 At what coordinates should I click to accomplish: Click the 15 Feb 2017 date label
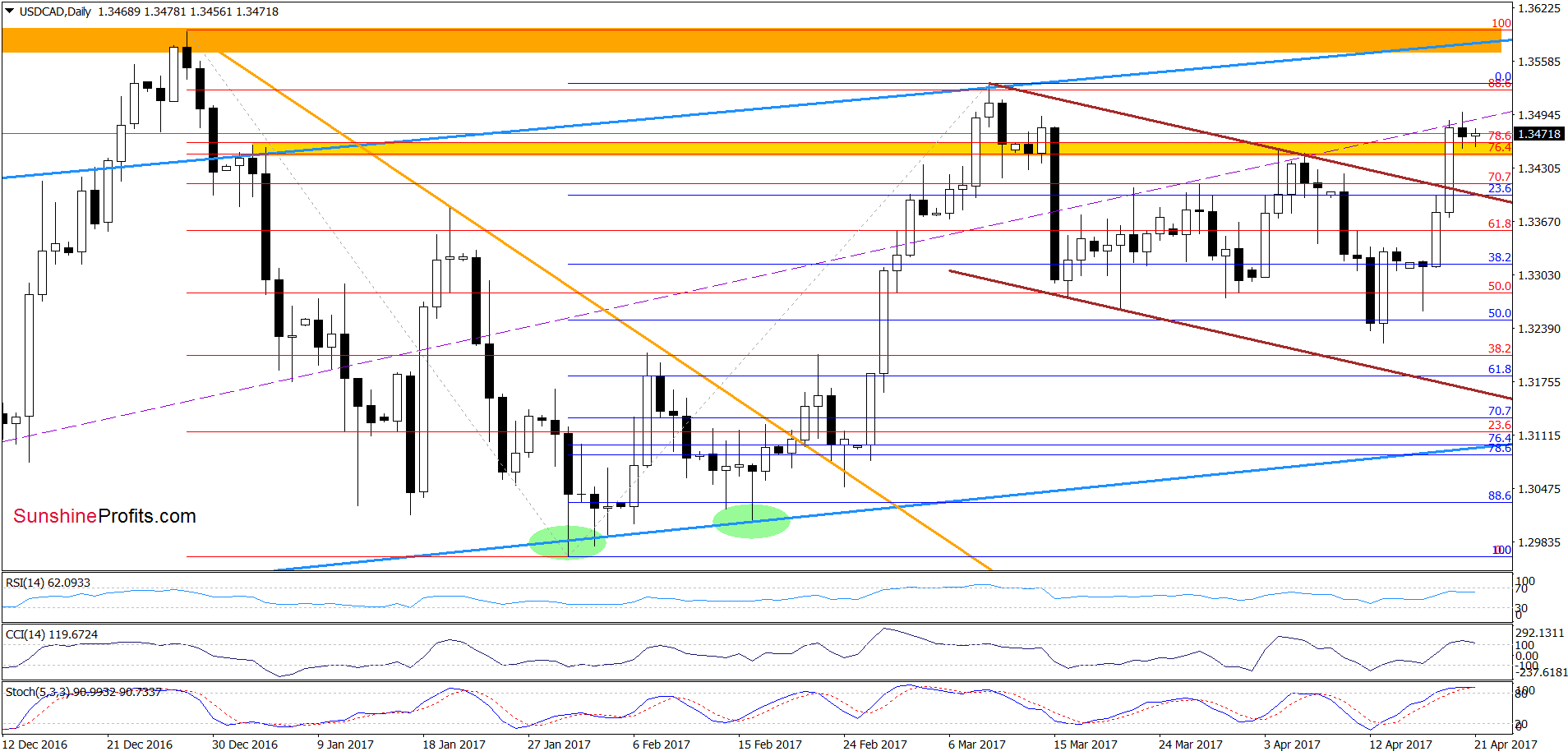(x=770, y=744)
